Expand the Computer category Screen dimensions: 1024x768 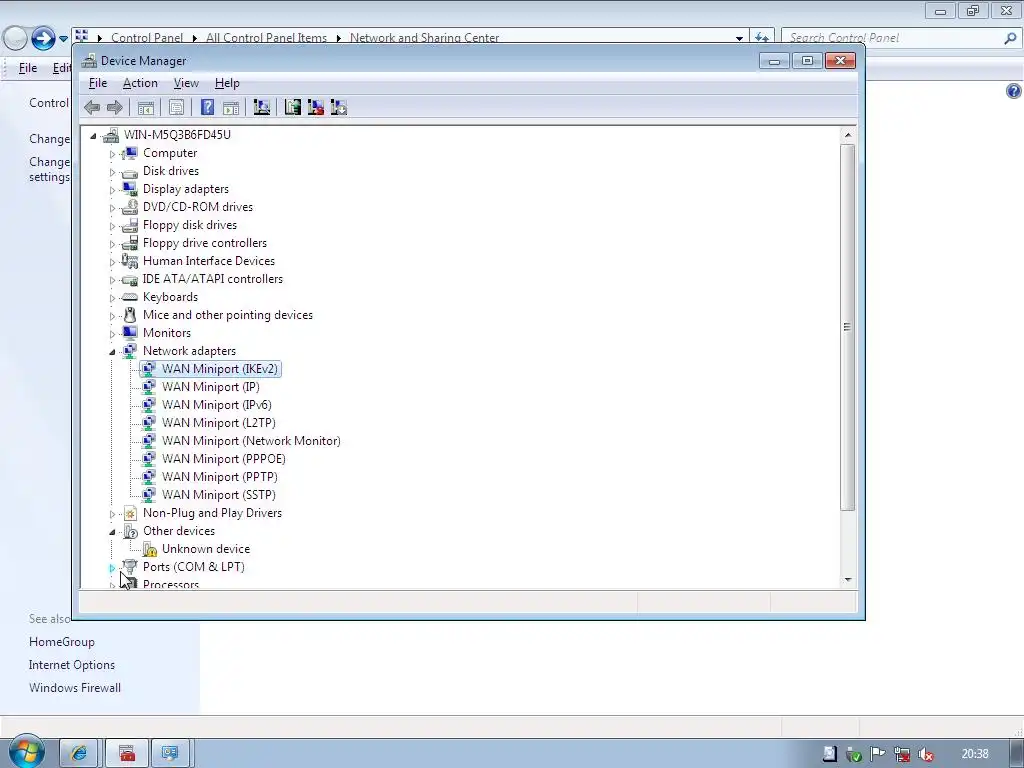[112, 154]
